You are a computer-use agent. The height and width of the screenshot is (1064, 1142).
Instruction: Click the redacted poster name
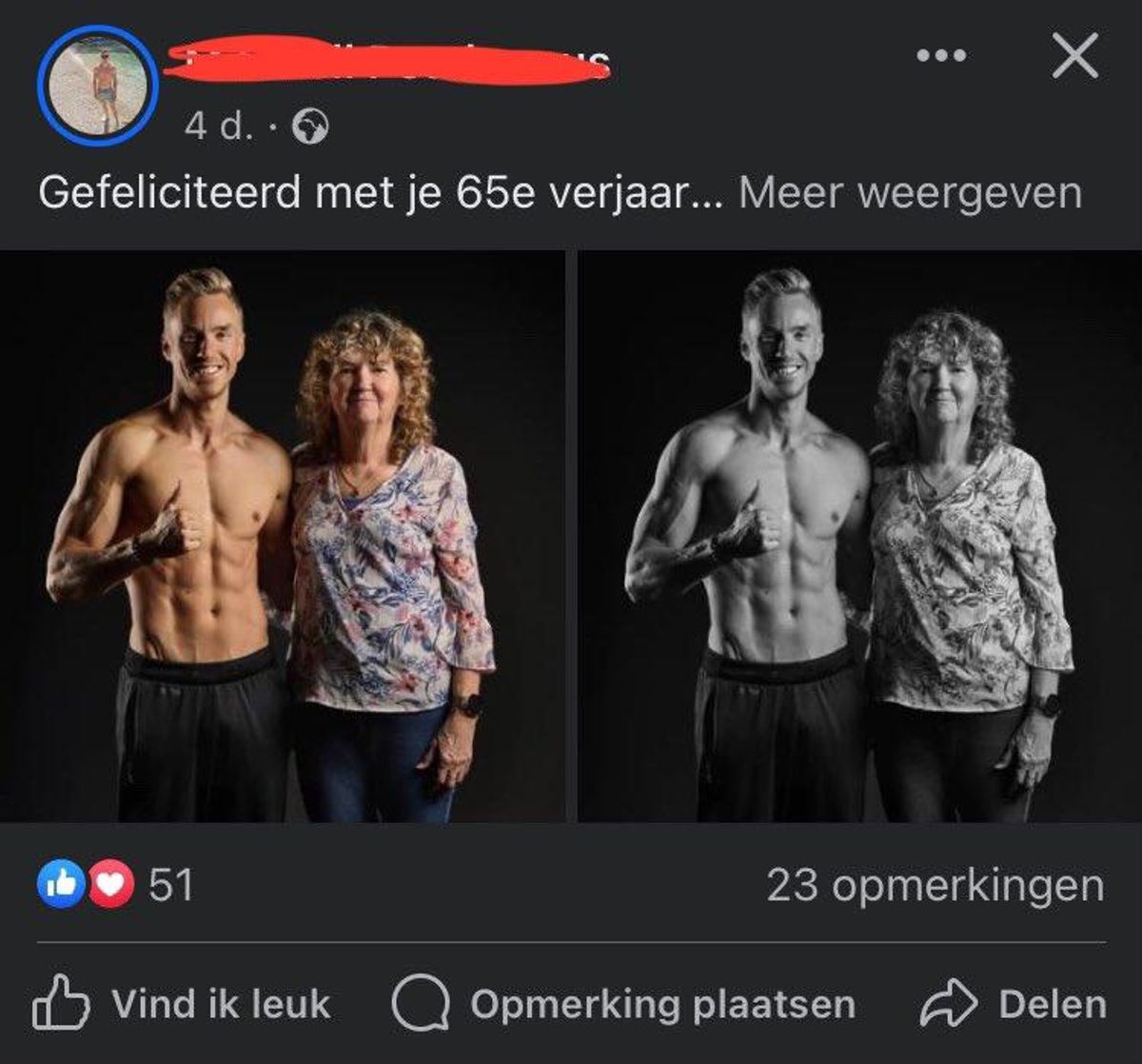click(386, 60)
